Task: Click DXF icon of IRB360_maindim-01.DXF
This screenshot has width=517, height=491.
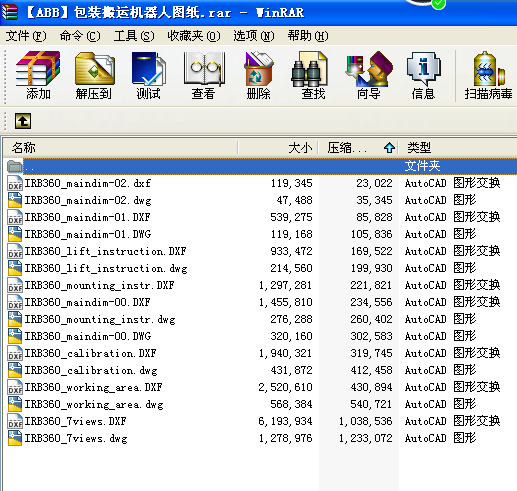Action: point(15,217)
